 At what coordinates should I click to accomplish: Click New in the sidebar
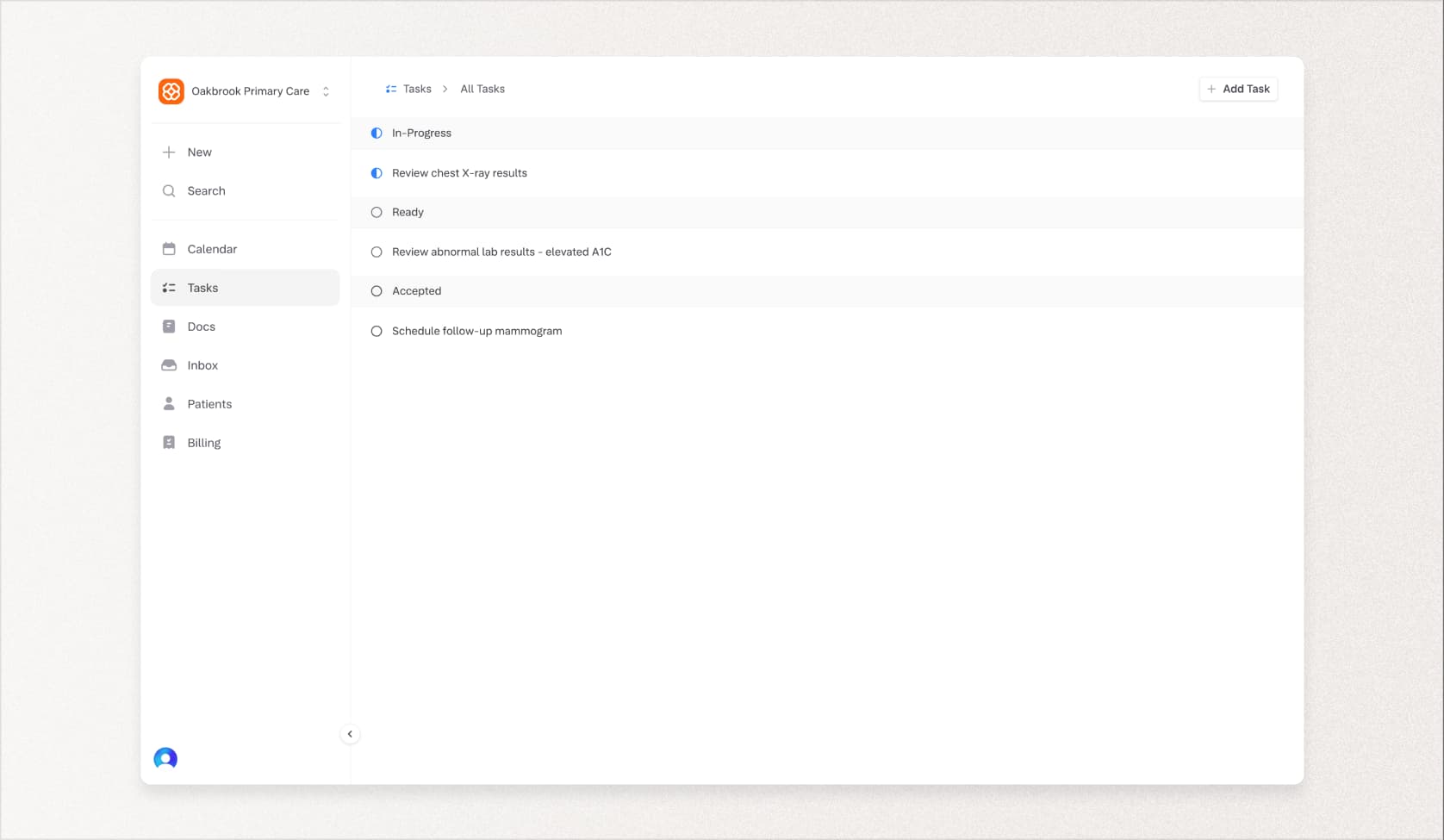pyautogui.click(x=200, y=152)
